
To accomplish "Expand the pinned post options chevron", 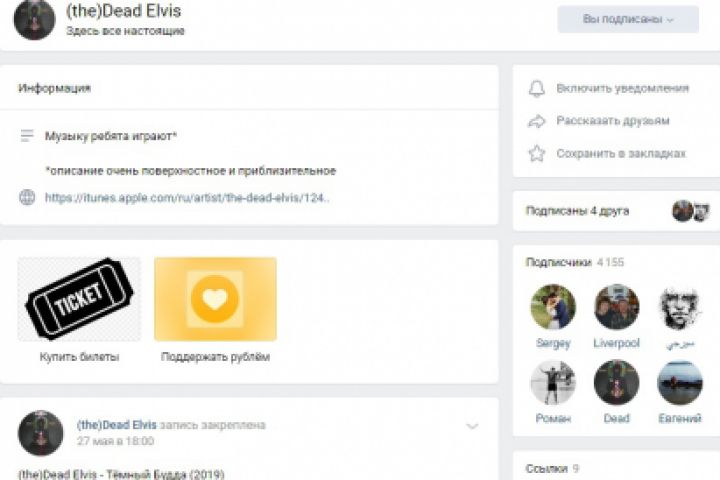I will coord(473,426).
